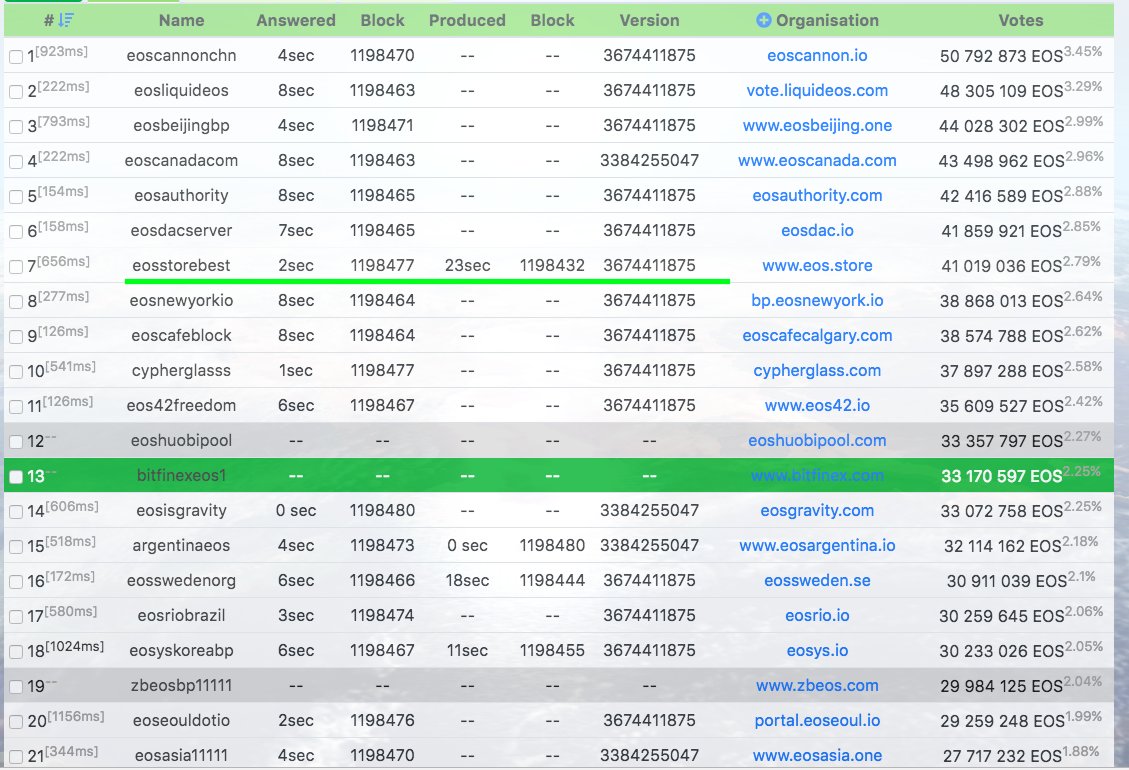This screenshot has width=1129, height=770.
Task: Open www.bitfinex.com link
Action: (817, 475)
